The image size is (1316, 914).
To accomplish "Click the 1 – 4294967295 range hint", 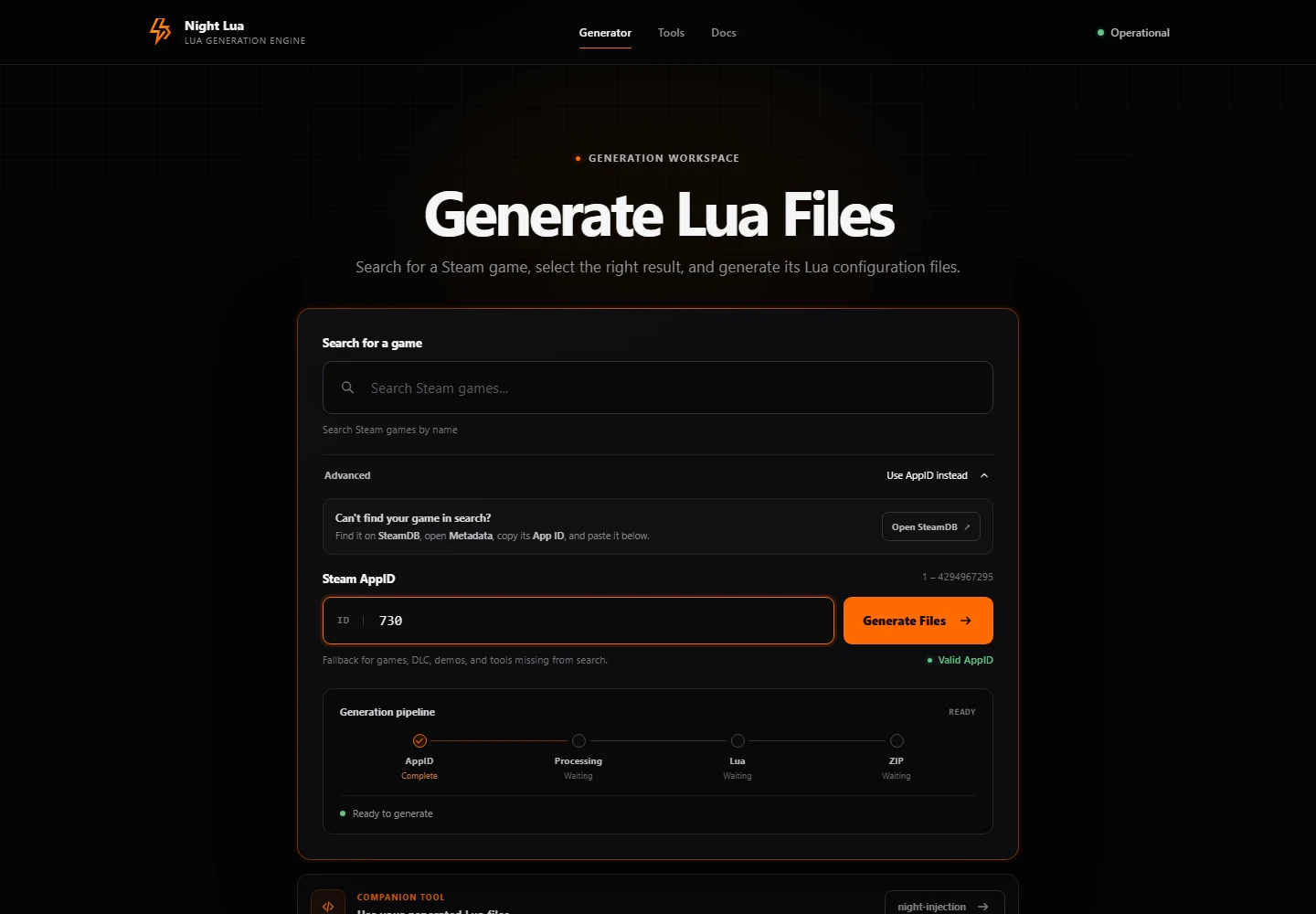I will 958,577.
